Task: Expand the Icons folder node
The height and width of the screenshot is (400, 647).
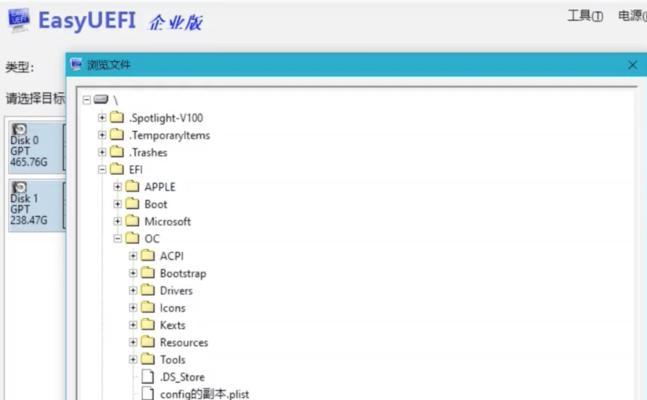Action: tap(133, 308)
